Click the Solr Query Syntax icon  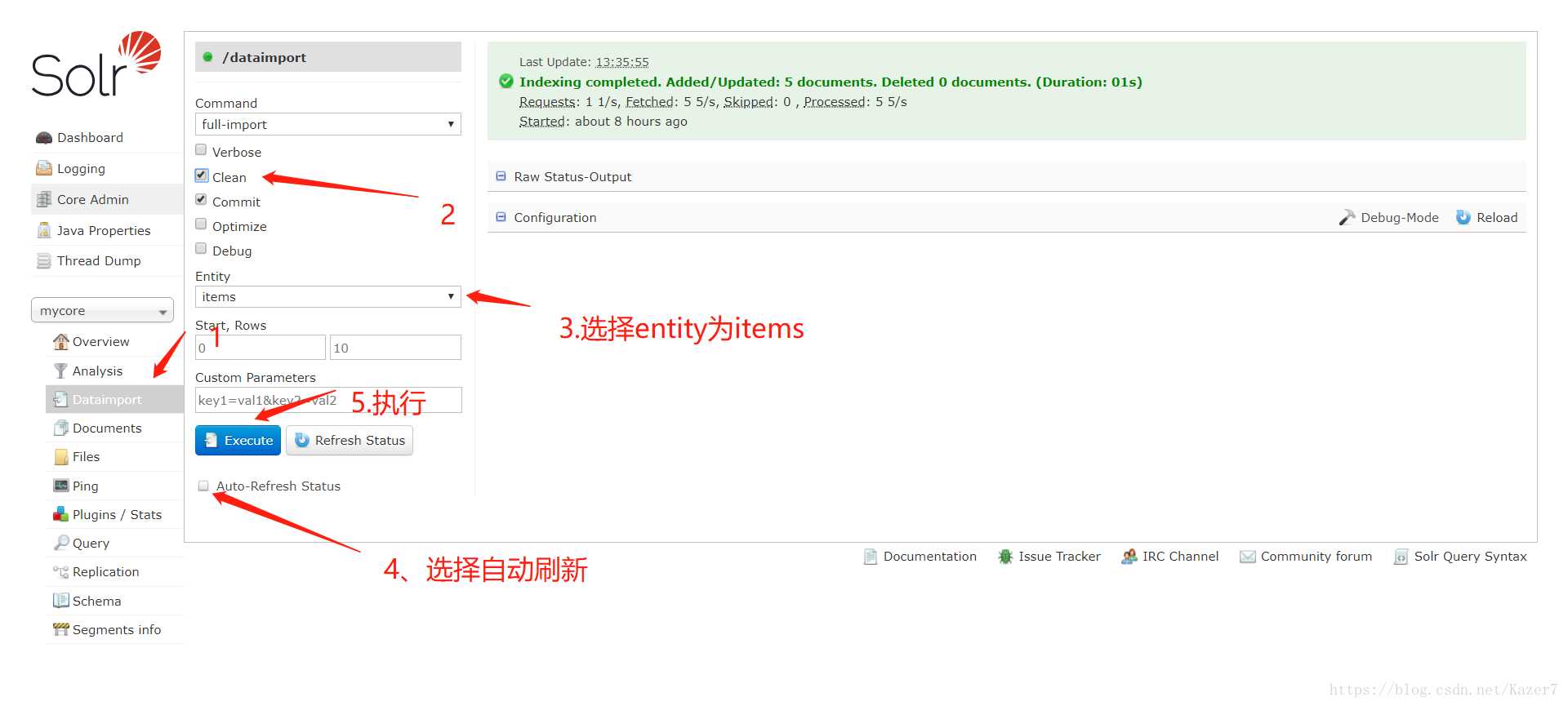tap(1401, 557)
